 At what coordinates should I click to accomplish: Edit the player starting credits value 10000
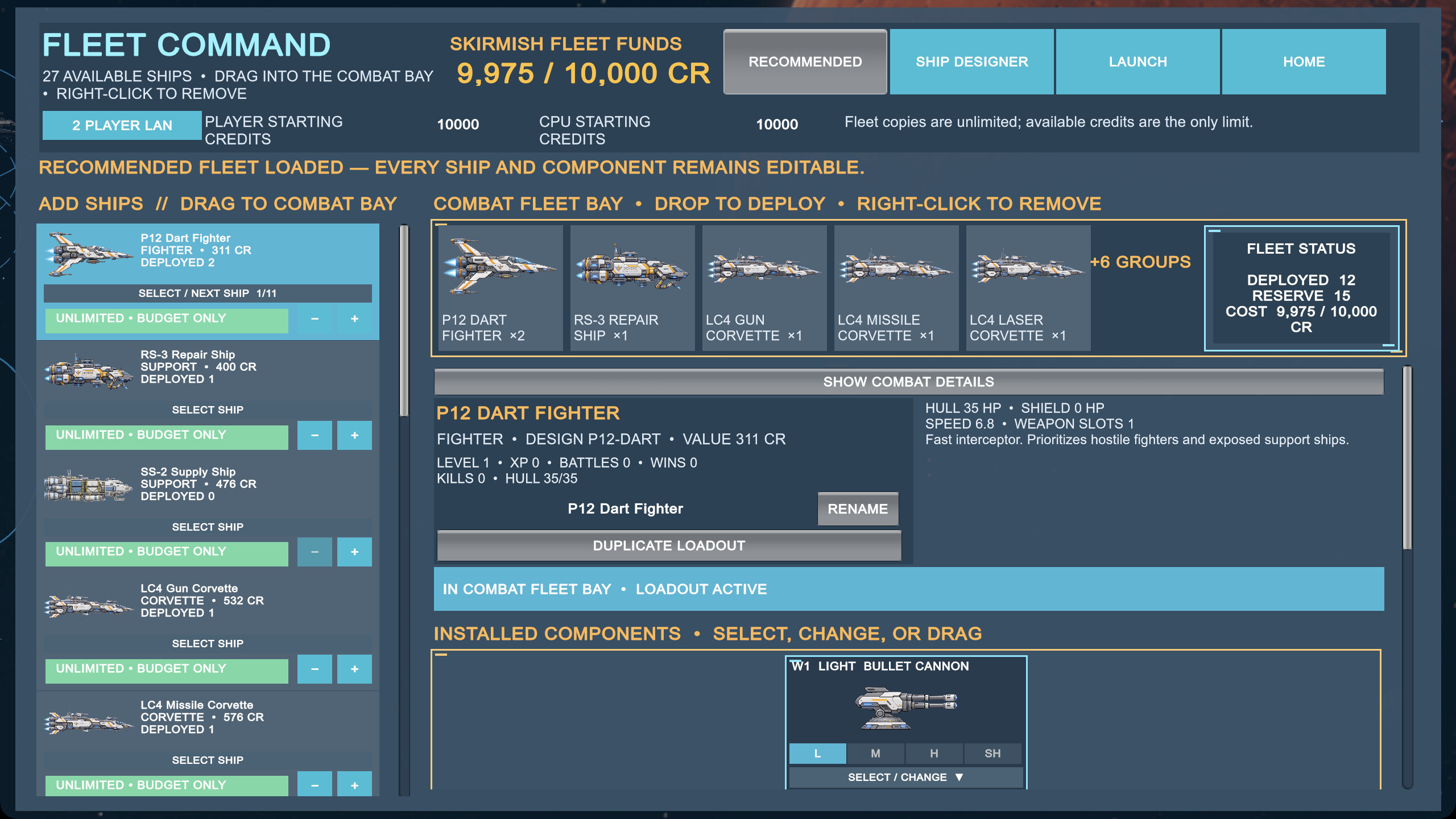[458, 125]
